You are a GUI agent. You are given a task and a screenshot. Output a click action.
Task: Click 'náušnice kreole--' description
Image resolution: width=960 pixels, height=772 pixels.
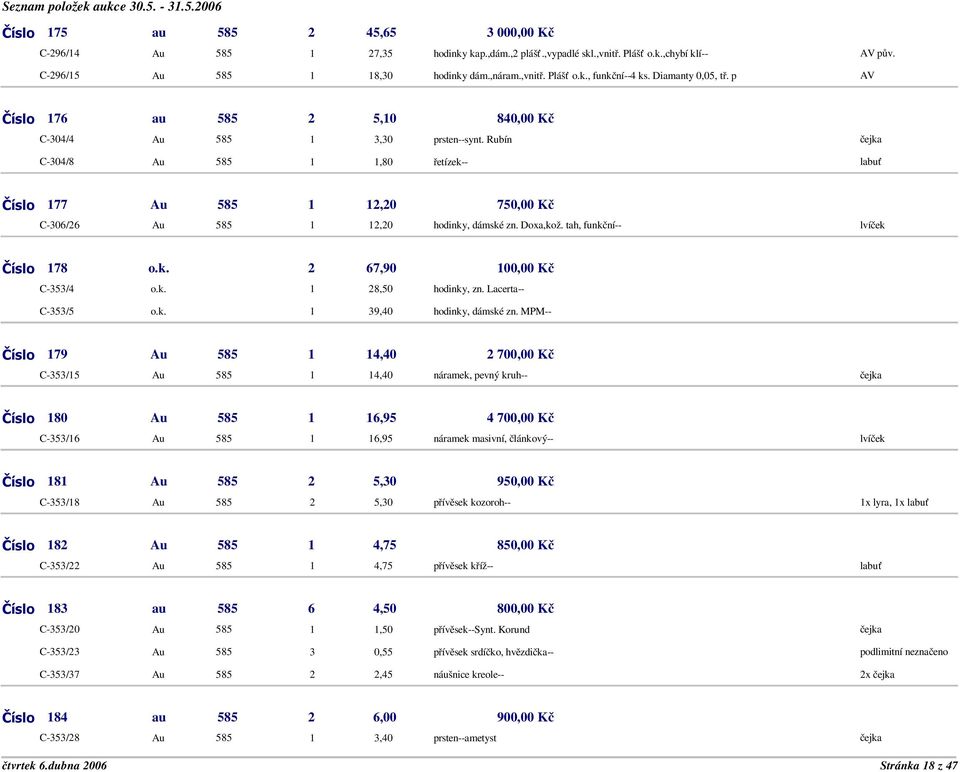[468, 674]
